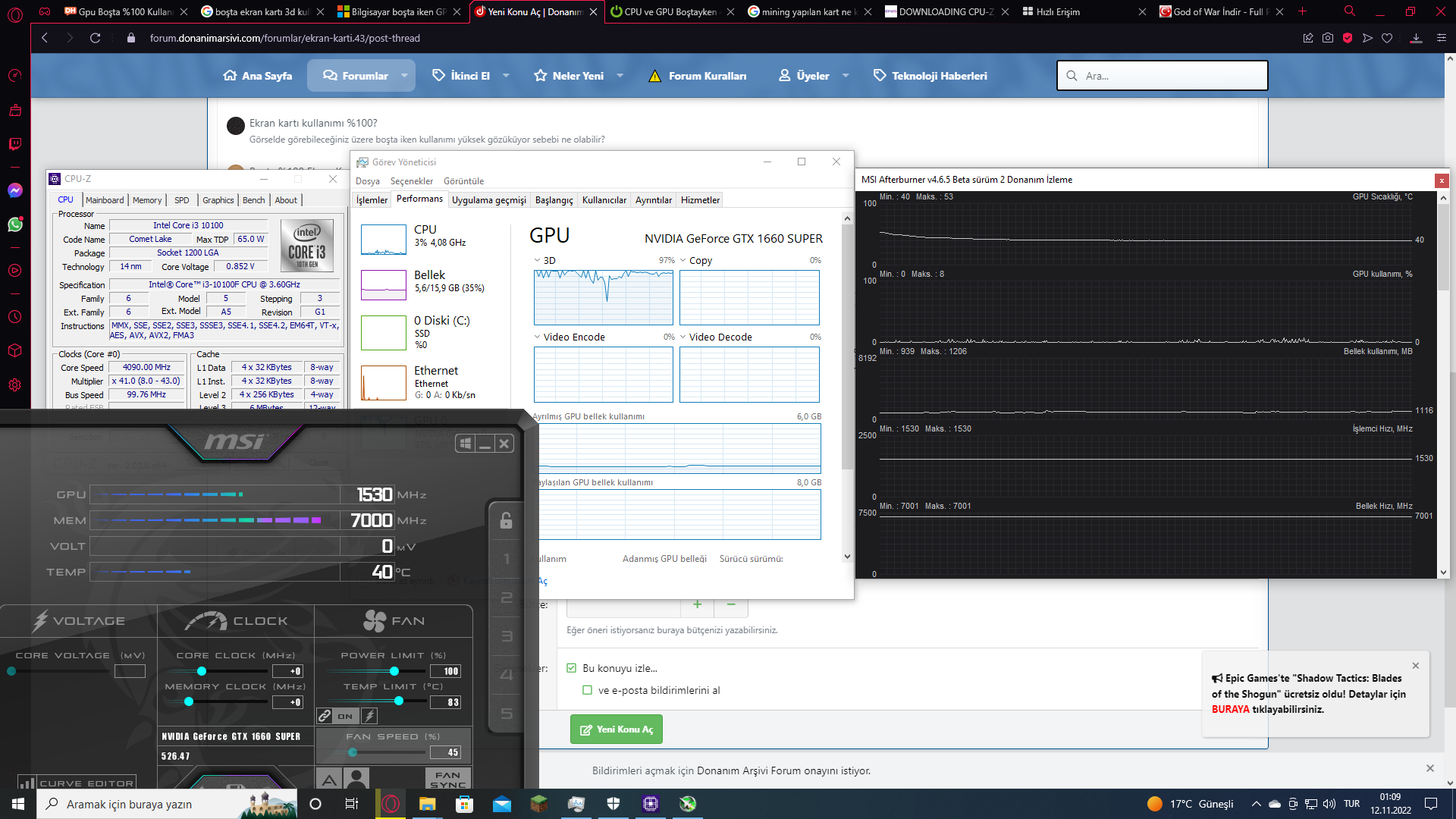
Task: Select profile slot 1 in Afterburner
Action: pyautogui.click(x=507, y=560)
